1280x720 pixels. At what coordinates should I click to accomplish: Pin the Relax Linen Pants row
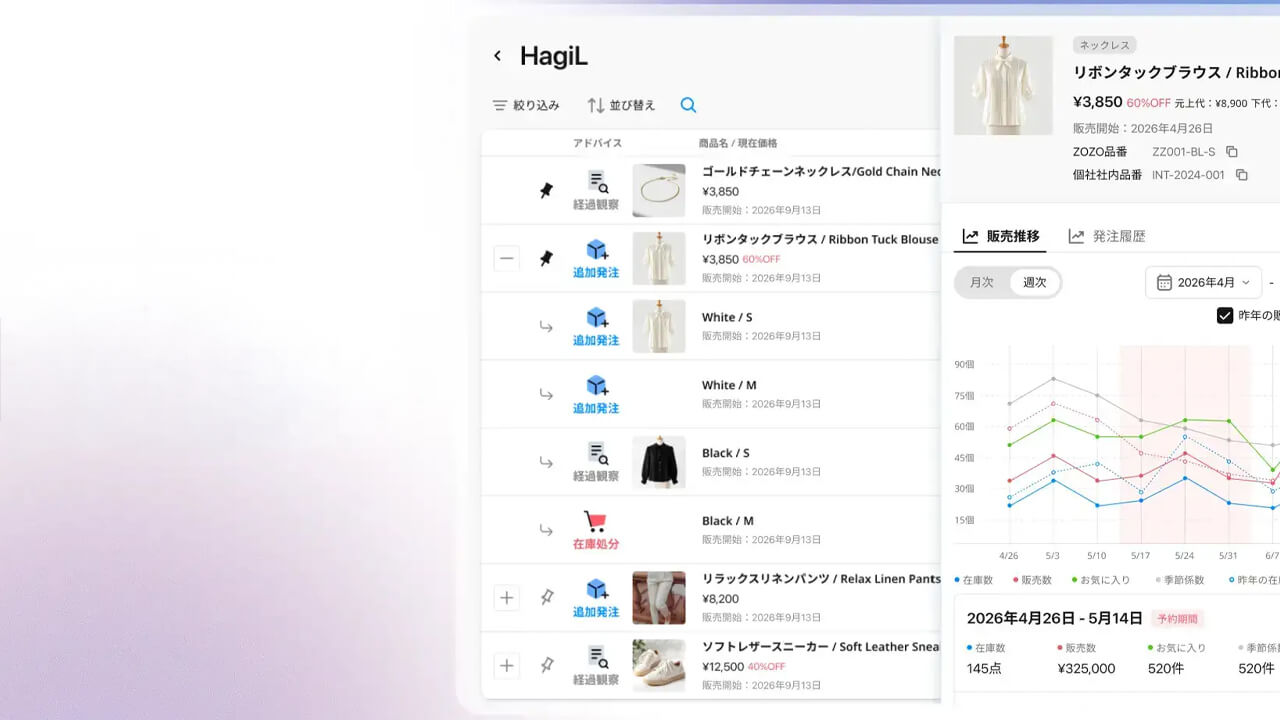point(546,597)
